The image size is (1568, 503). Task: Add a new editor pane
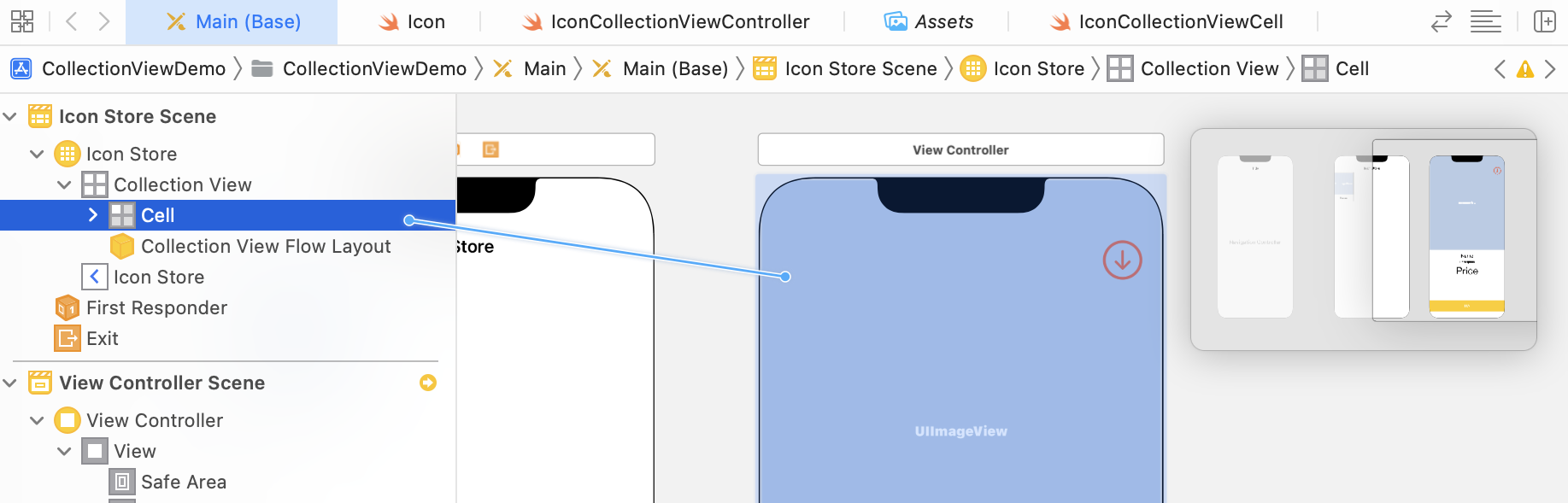pyautogui.click(x=1544, y=21)
